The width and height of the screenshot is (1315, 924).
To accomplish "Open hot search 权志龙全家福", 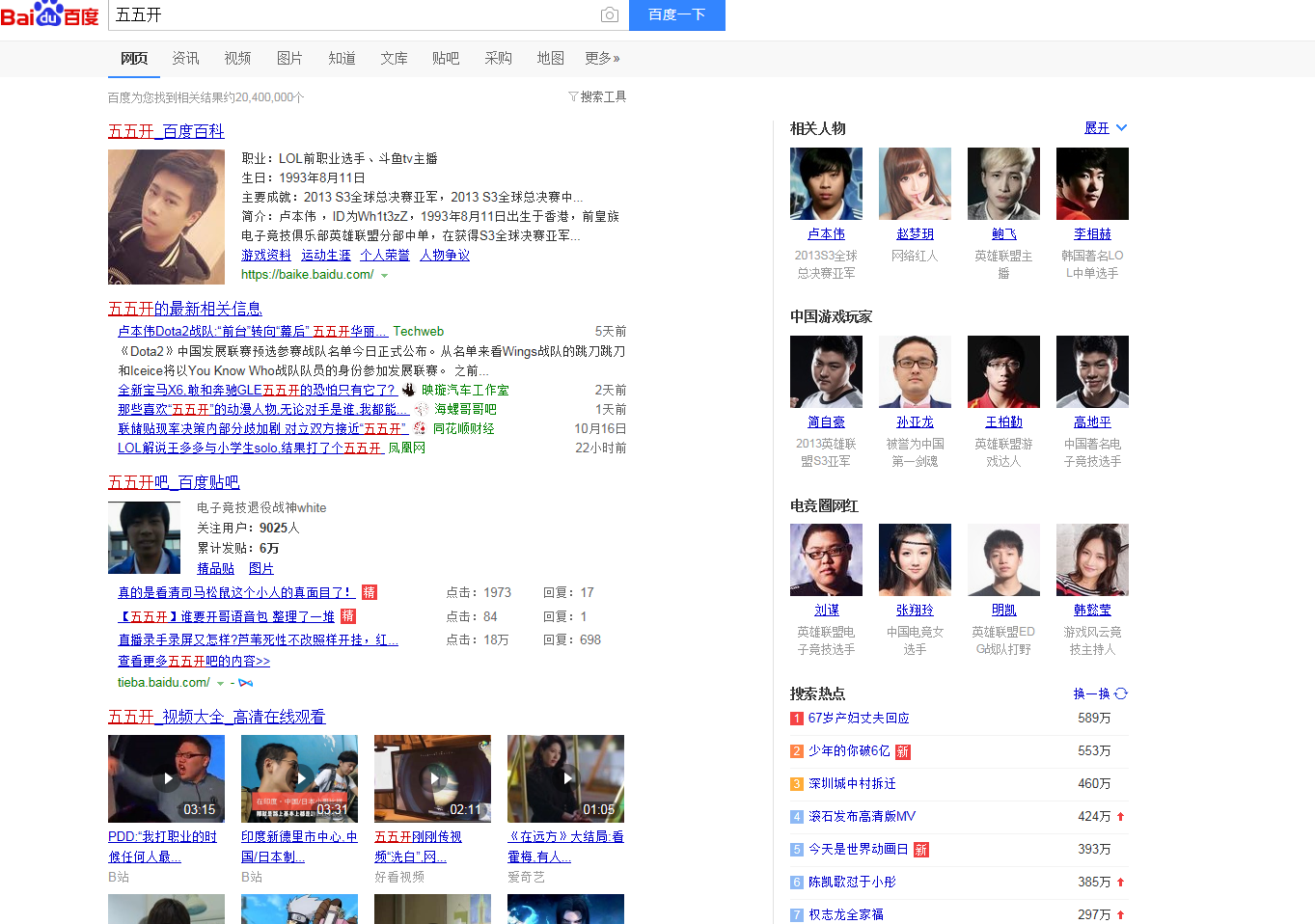I will [x=846, y=914].
